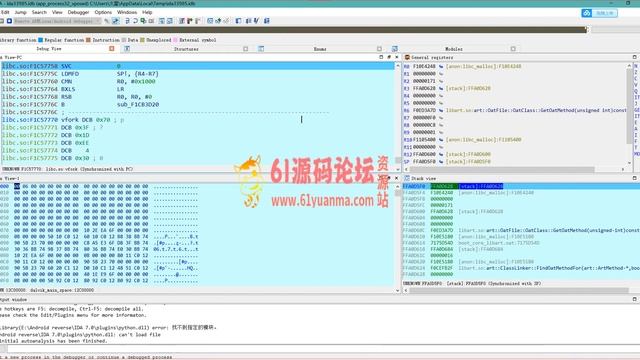
Task: Close the Modules tab
Action: [513, 49]
